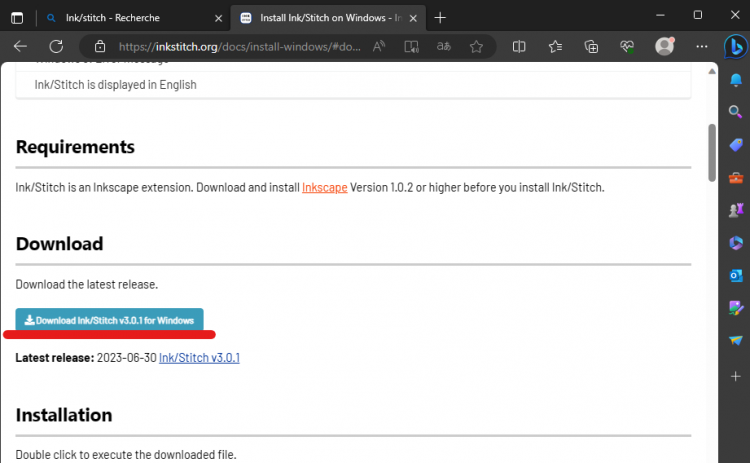Reload the page with the refresh icon
Screen dimensions: 750x463
coord(56,46)
